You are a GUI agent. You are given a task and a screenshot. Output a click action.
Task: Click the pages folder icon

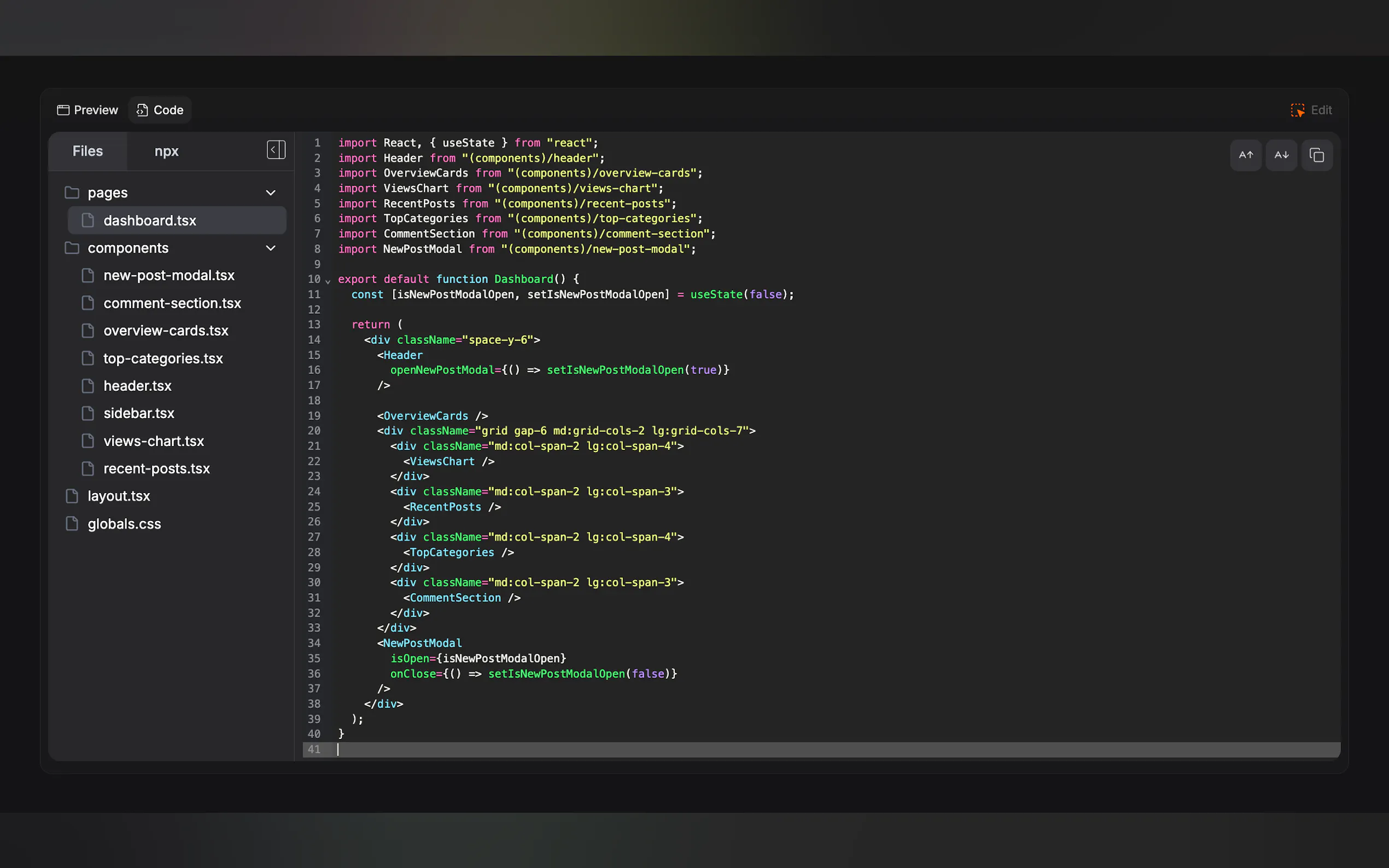tap(72, 192)
